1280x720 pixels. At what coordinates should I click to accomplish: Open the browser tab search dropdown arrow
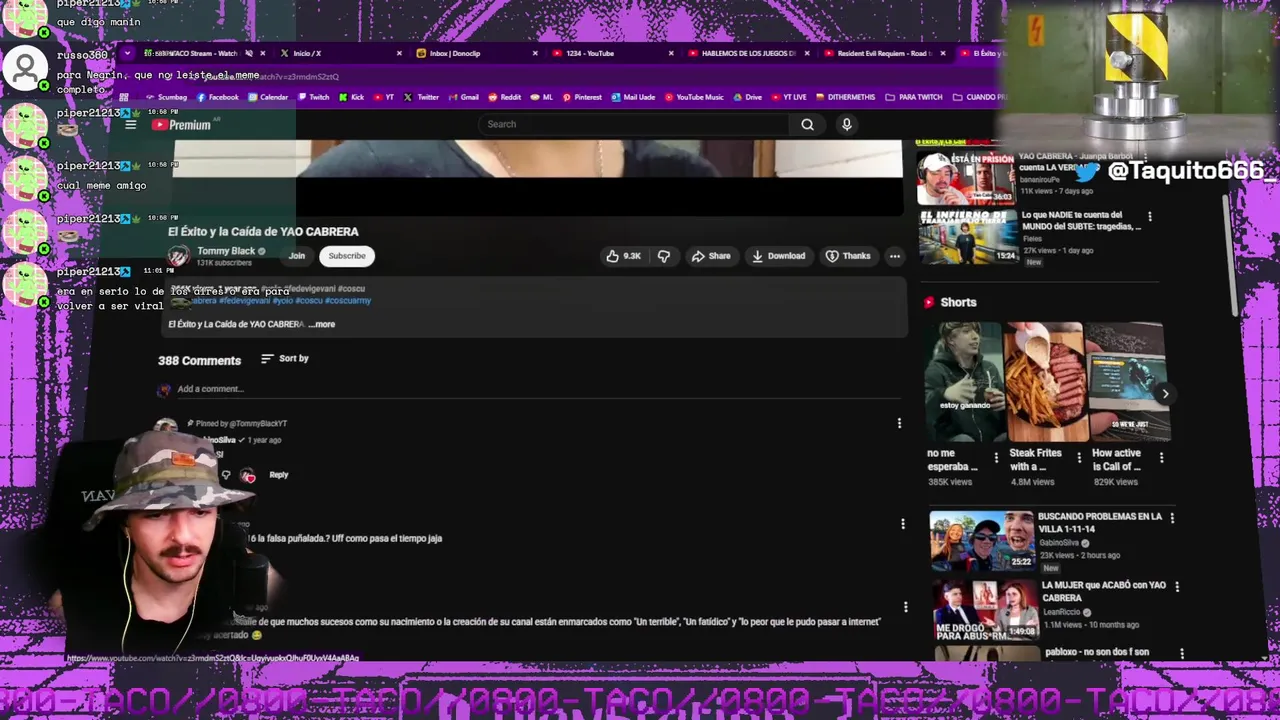[127, 53]
